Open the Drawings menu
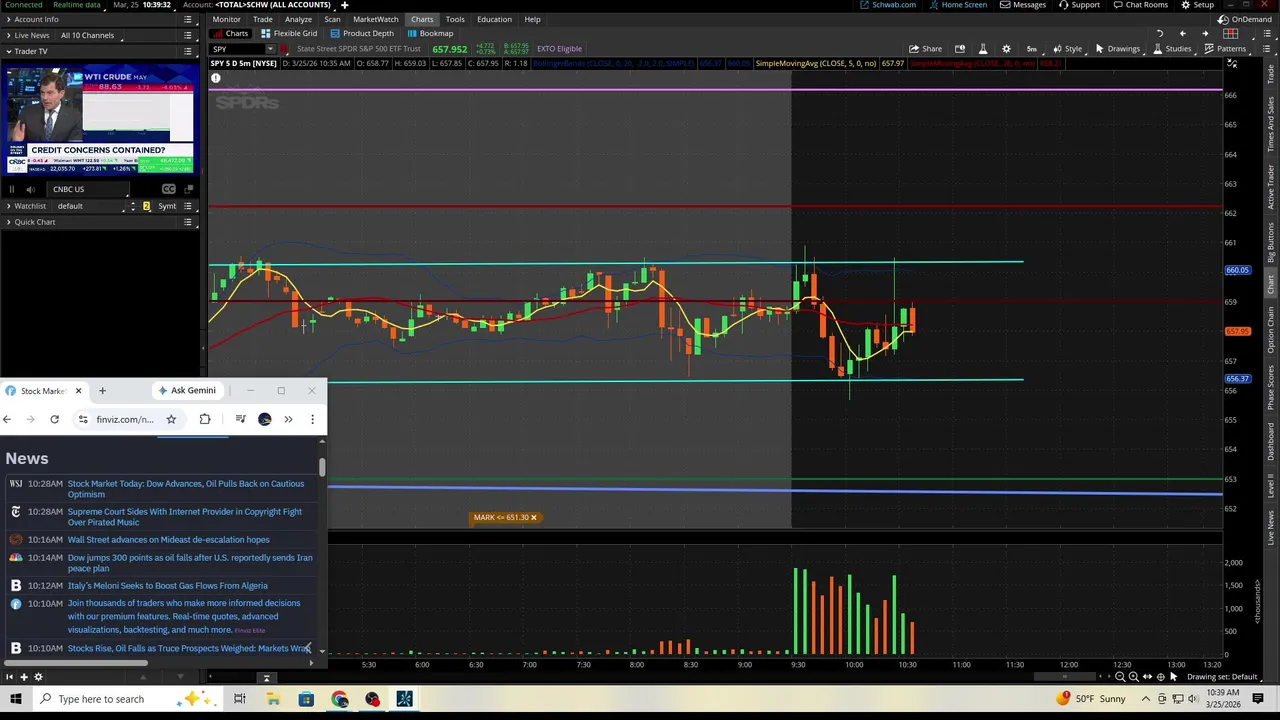 tap(1118, 49)
